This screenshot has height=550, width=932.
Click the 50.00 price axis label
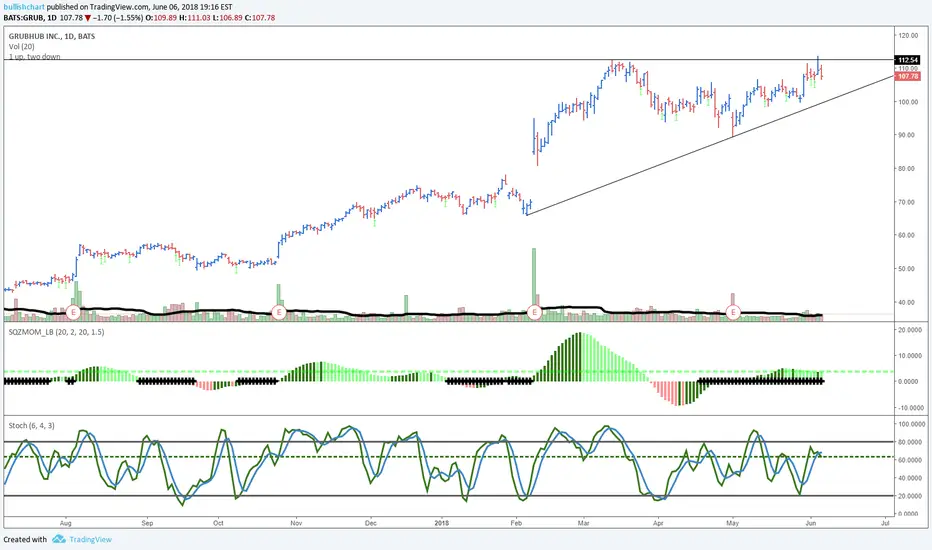(x=908, y=269)
